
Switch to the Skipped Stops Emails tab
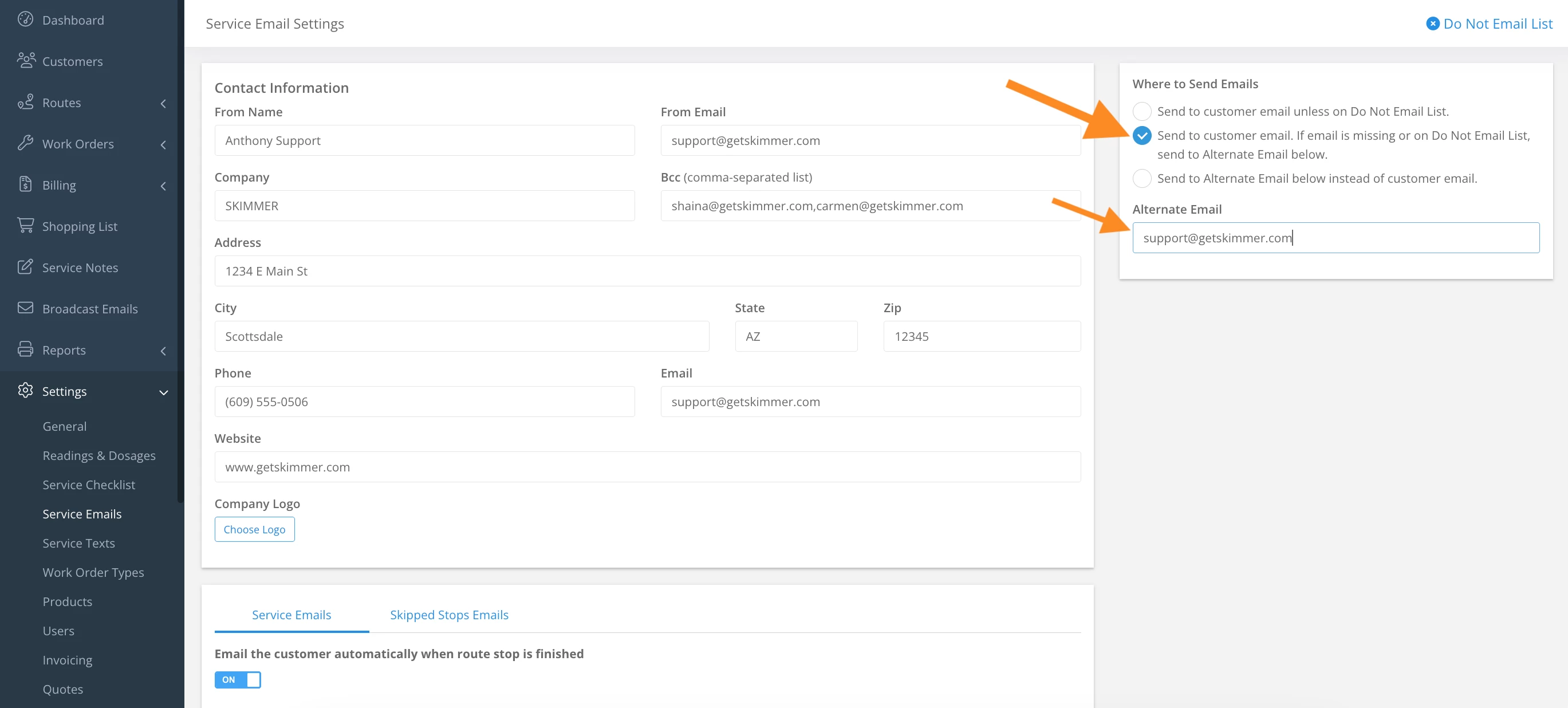(448, 614)
